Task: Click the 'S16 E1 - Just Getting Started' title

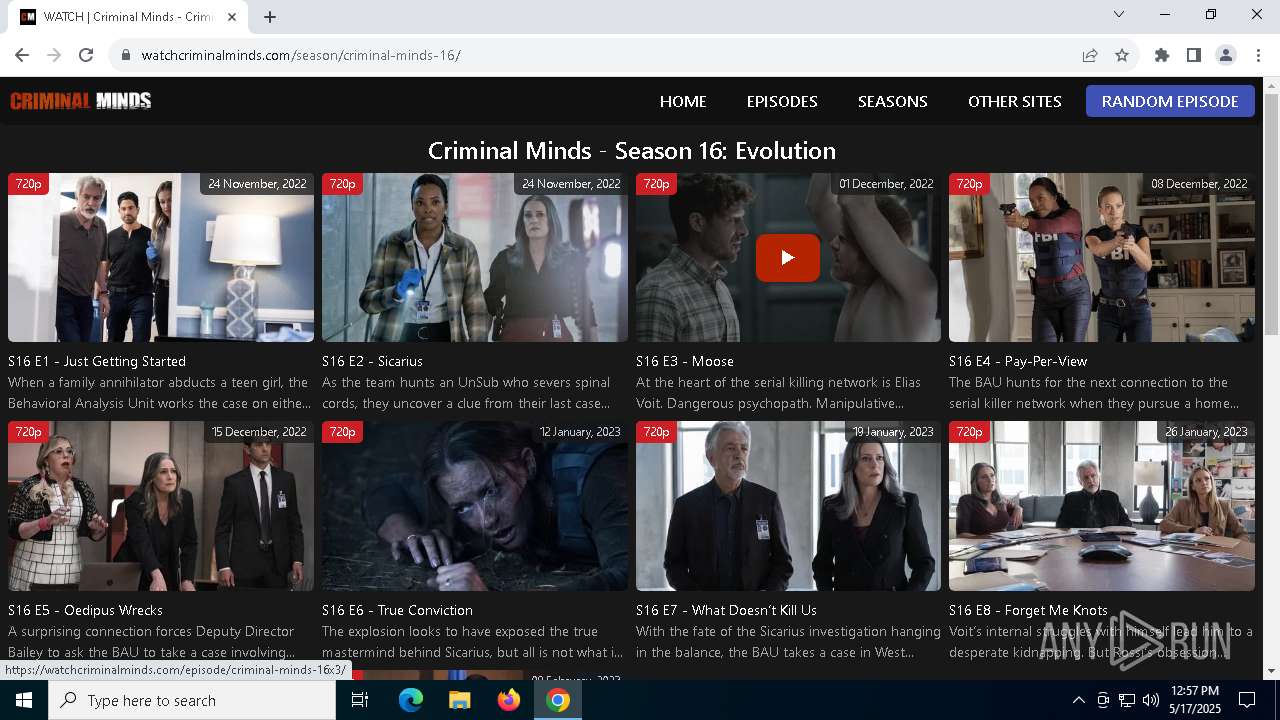Action: pyautogui.click(x=97, y=361)
